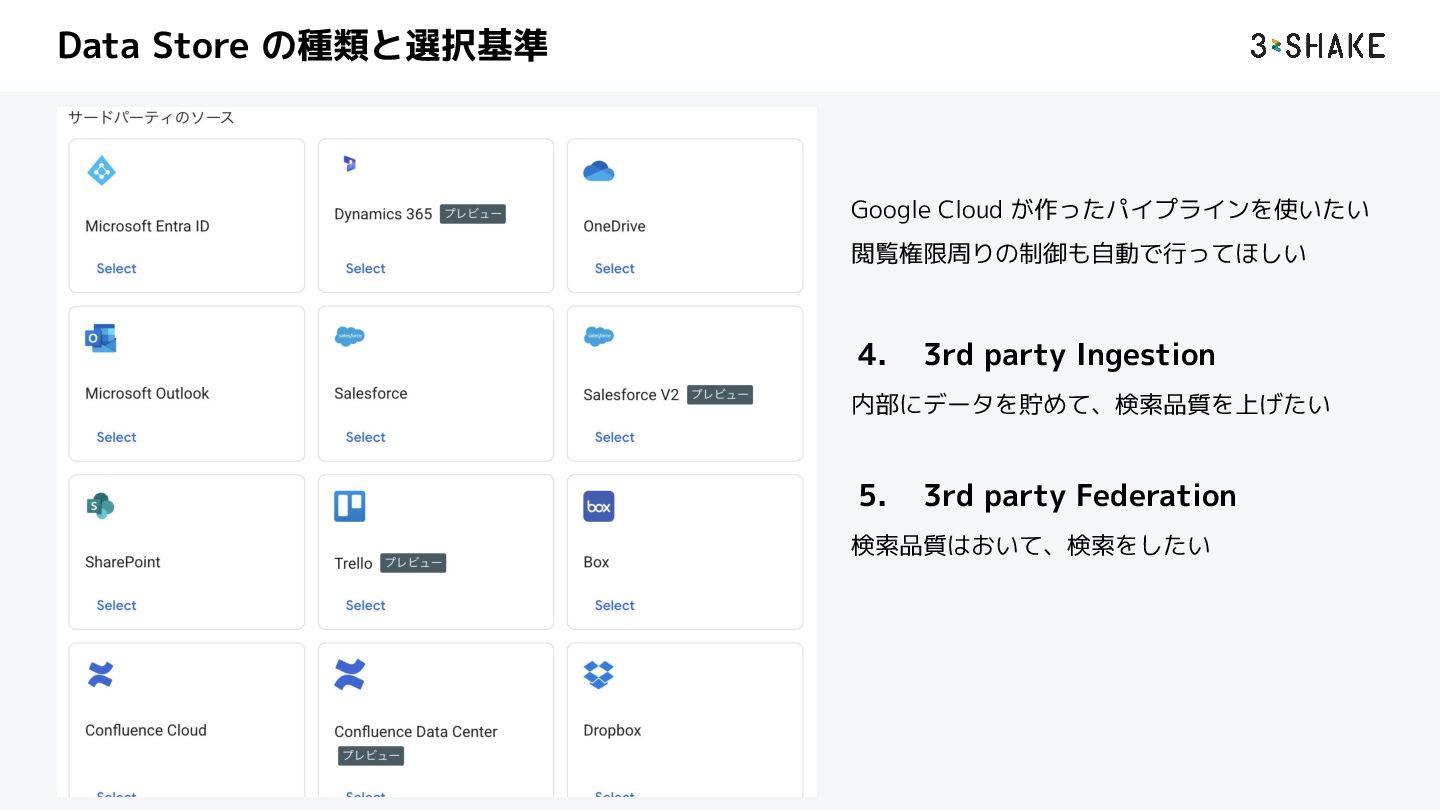Click the Salesforce V2 プレビュー badge
1440x810 pixels.
[x=720, y=395]
